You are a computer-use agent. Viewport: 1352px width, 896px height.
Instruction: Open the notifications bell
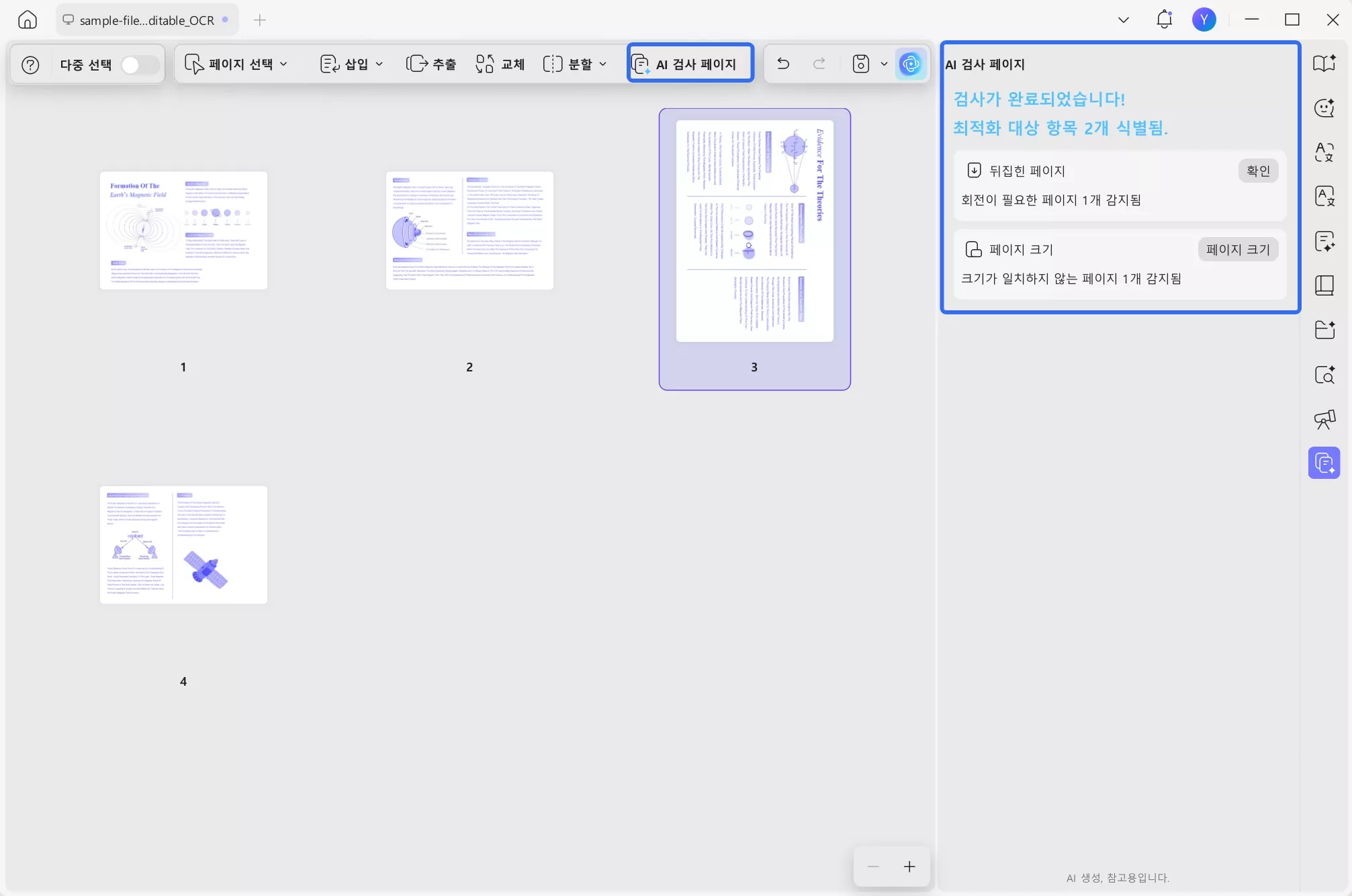[1163, 19]
